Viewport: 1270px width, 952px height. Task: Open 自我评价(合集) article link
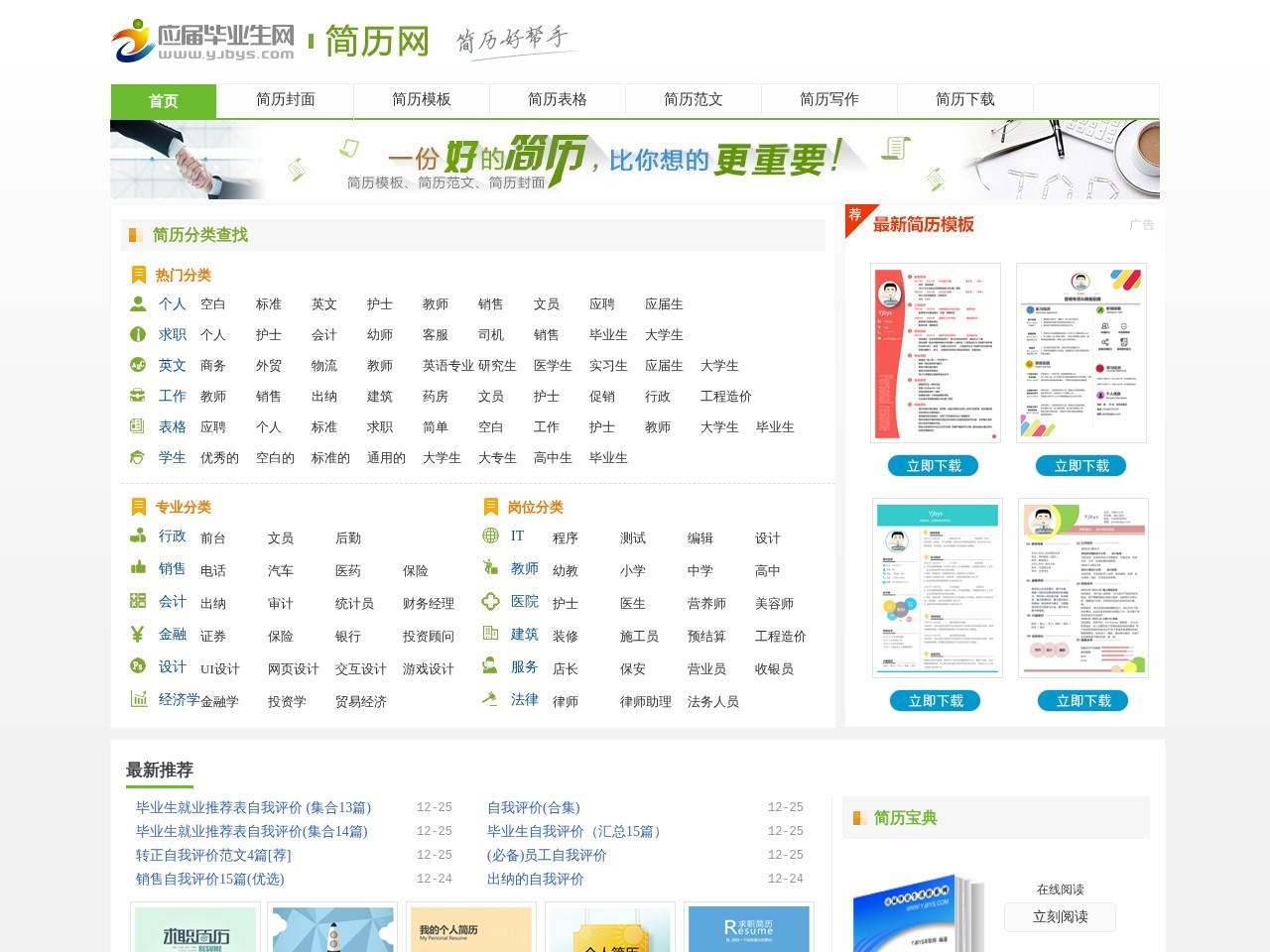(x=534, y=807)
